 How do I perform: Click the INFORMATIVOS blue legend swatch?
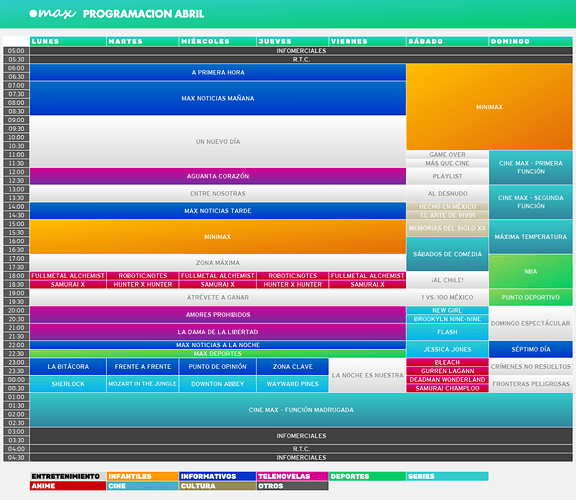217,476
